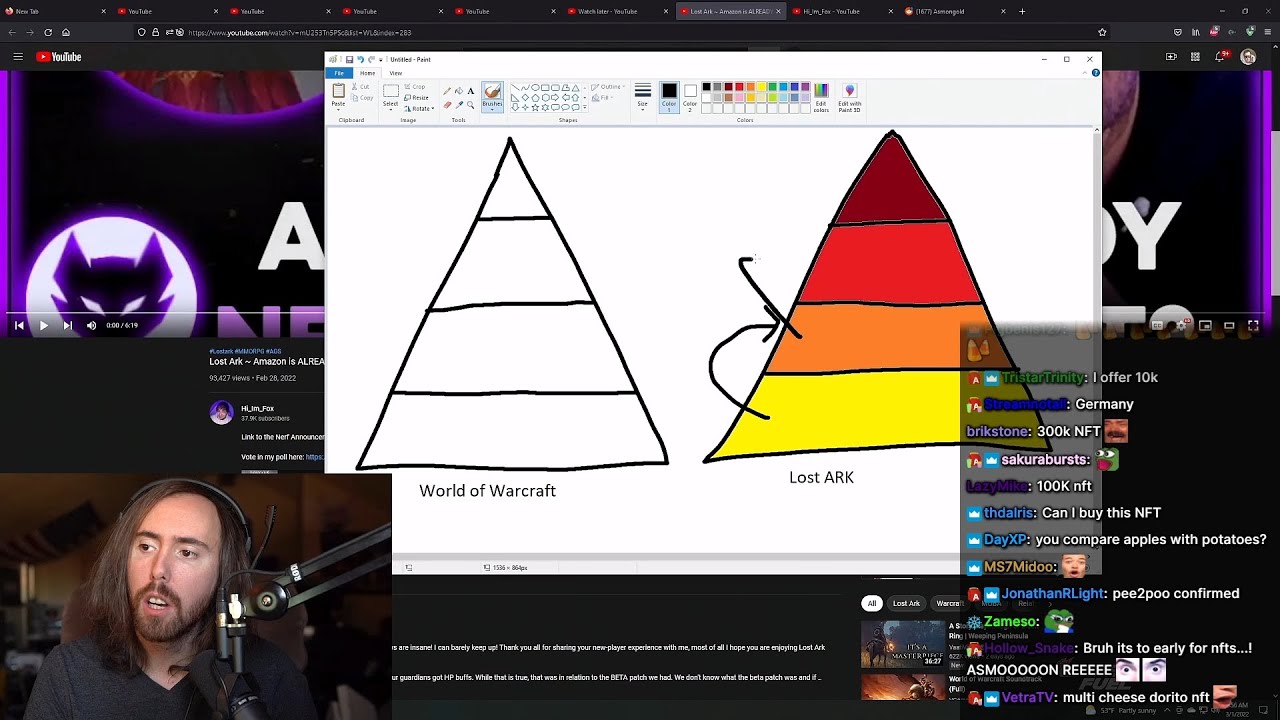Image resolution: width=1280 pixels, height=720 pixels.
Task: Pick black from the color palette
Action: coord(706,87)
